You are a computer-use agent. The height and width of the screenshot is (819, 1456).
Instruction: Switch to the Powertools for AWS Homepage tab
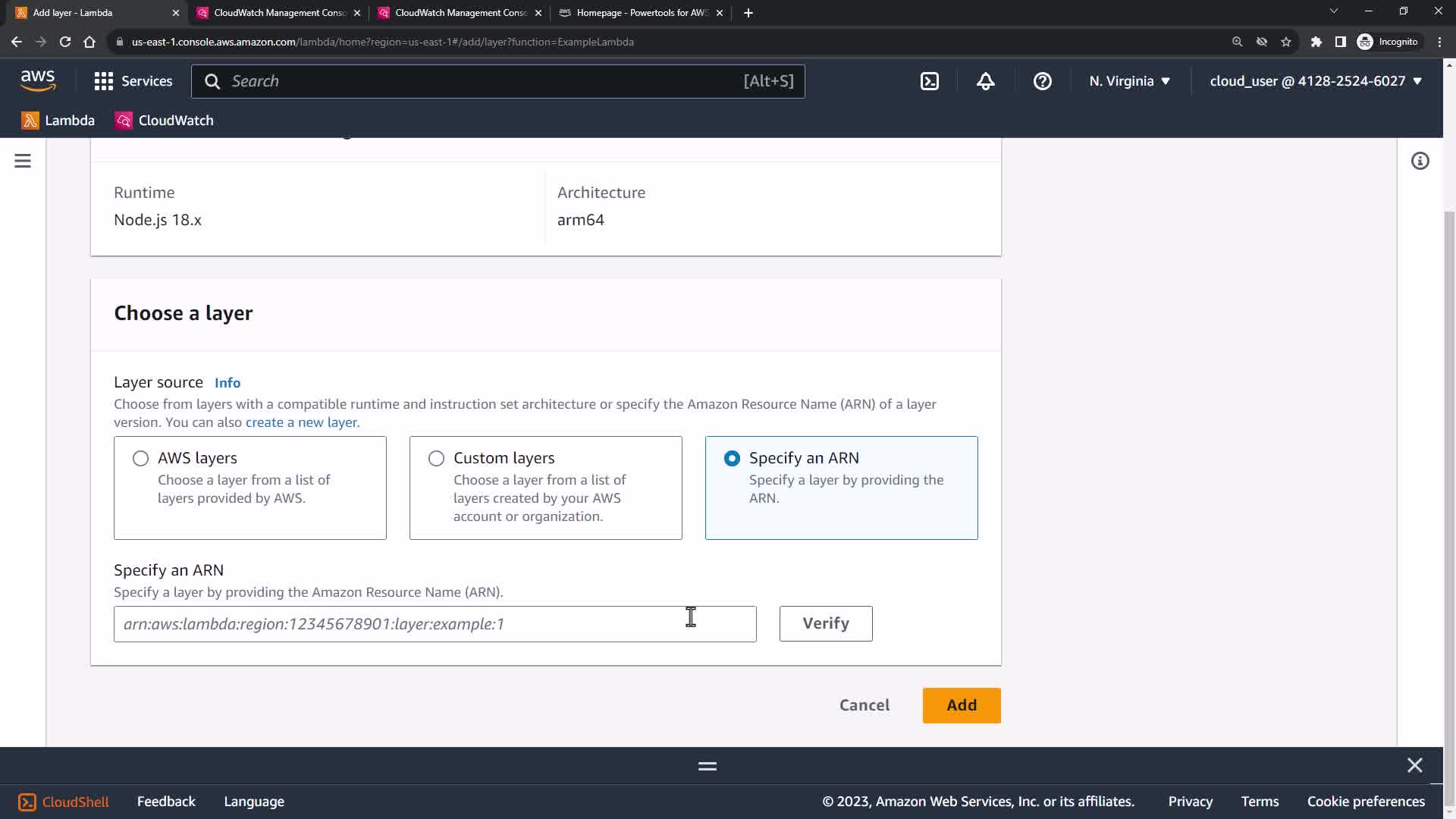coord(641,13)
